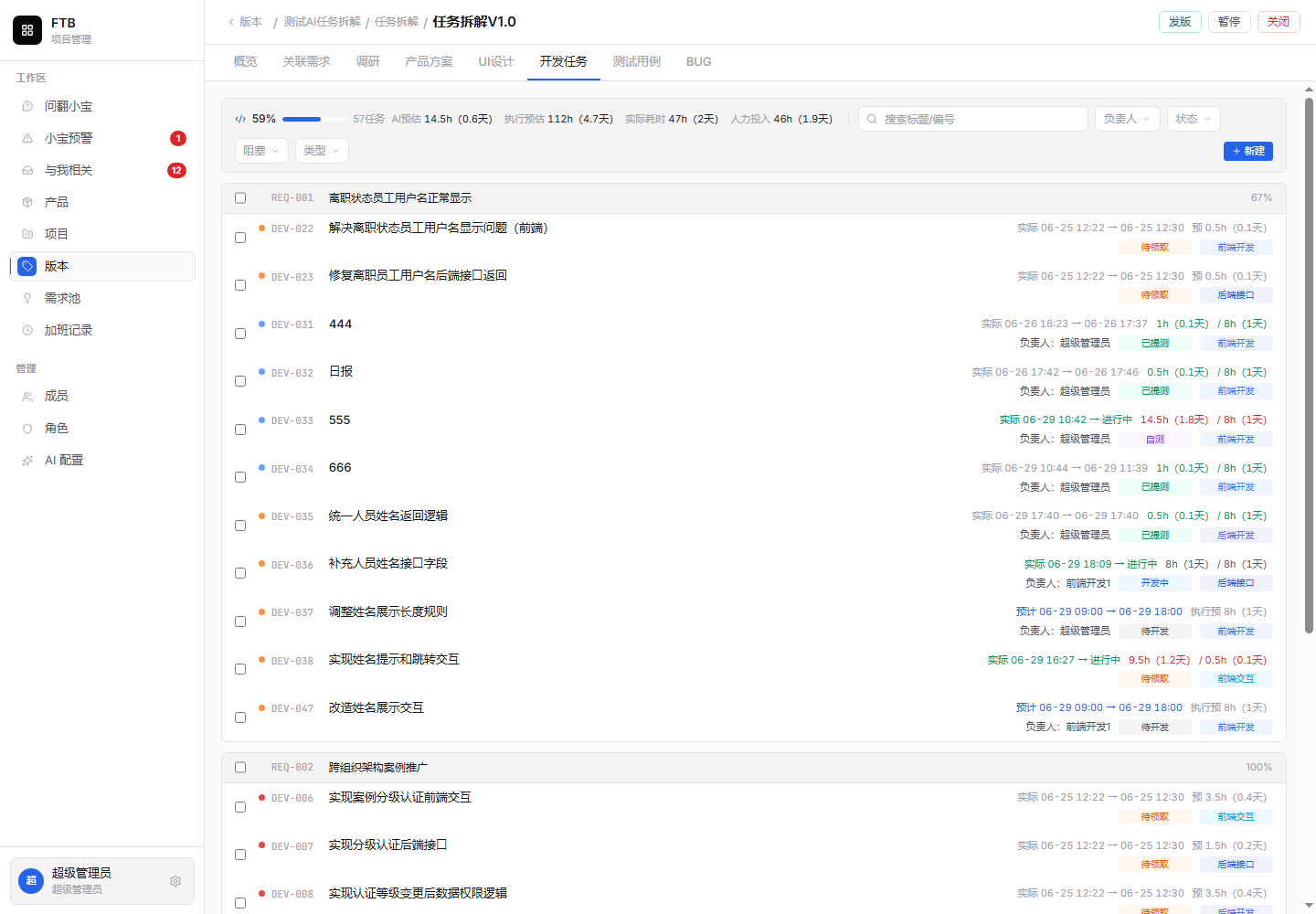Select the checkbox for task 444

(240, 334)
